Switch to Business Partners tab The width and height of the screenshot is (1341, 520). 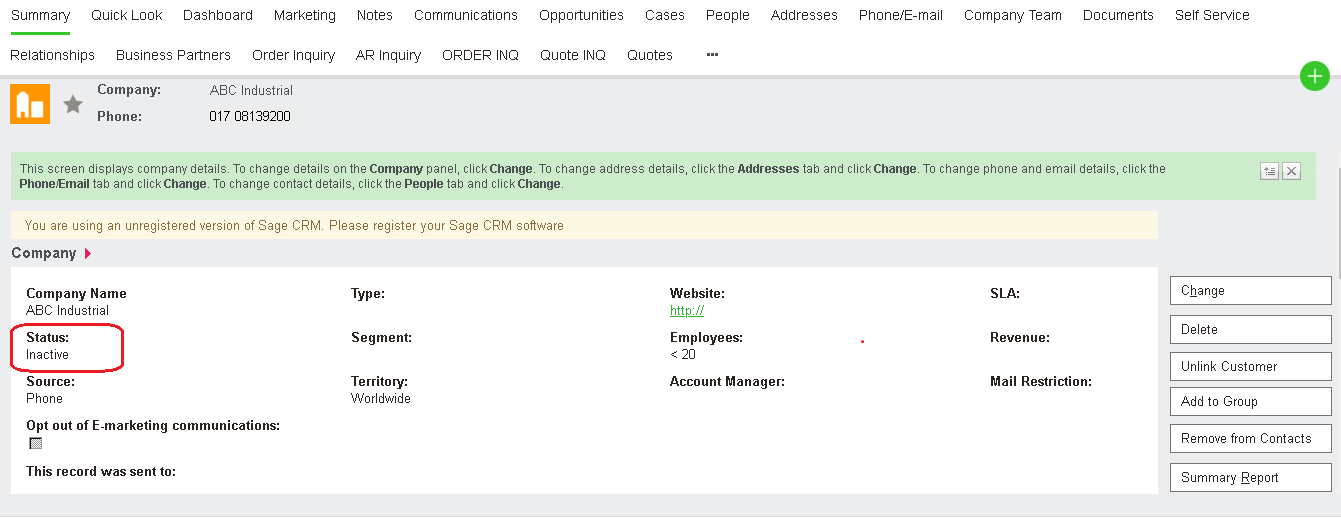[x=173, y=55]
